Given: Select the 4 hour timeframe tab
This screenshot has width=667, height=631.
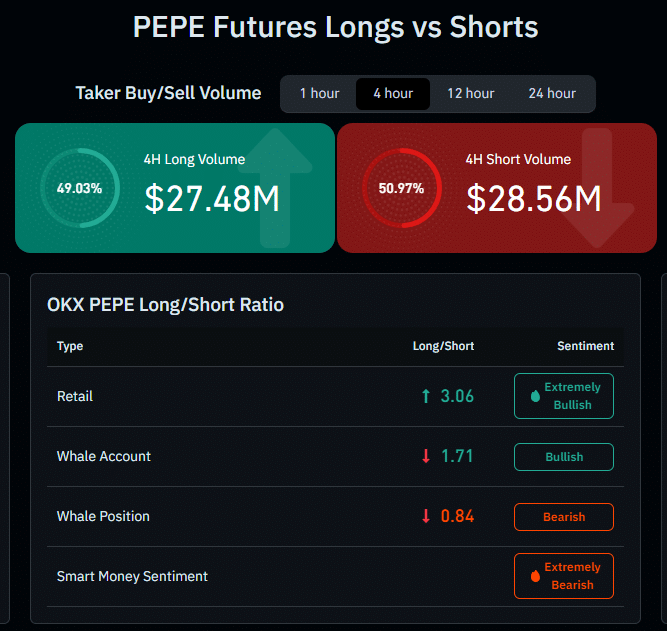Looking at the screenshot, I should [393, 94].
